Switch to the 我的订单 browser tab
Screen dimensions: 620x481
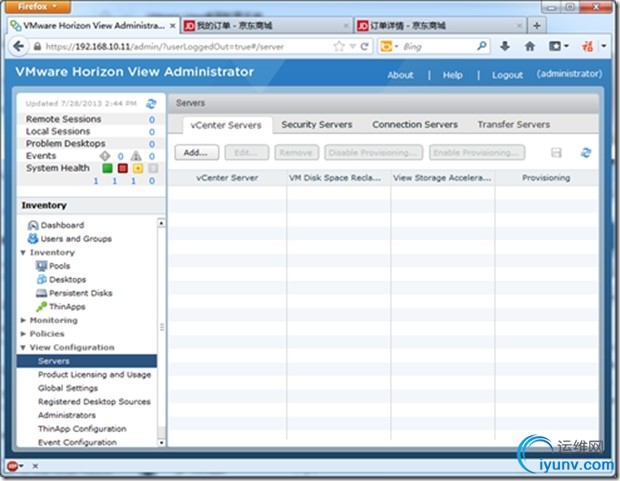coord(267,26)
